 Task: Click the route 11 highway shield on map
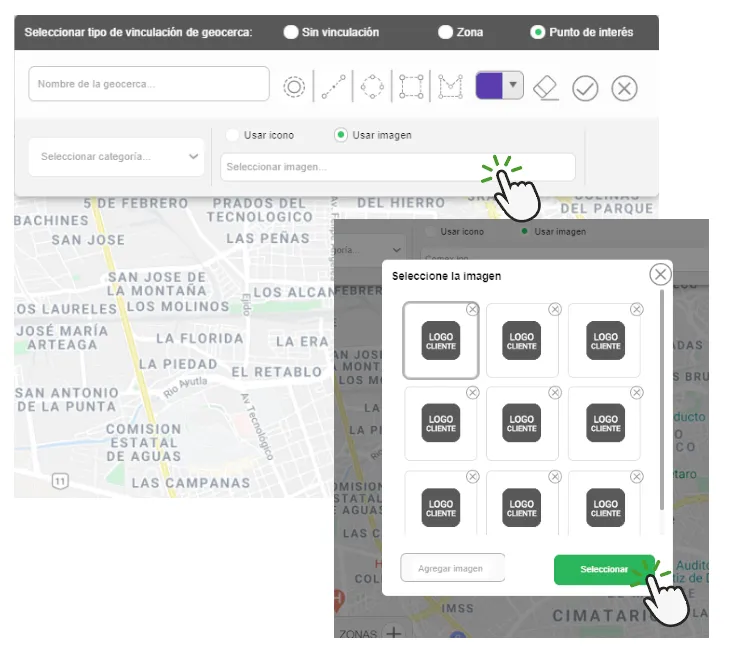[60, 481]
